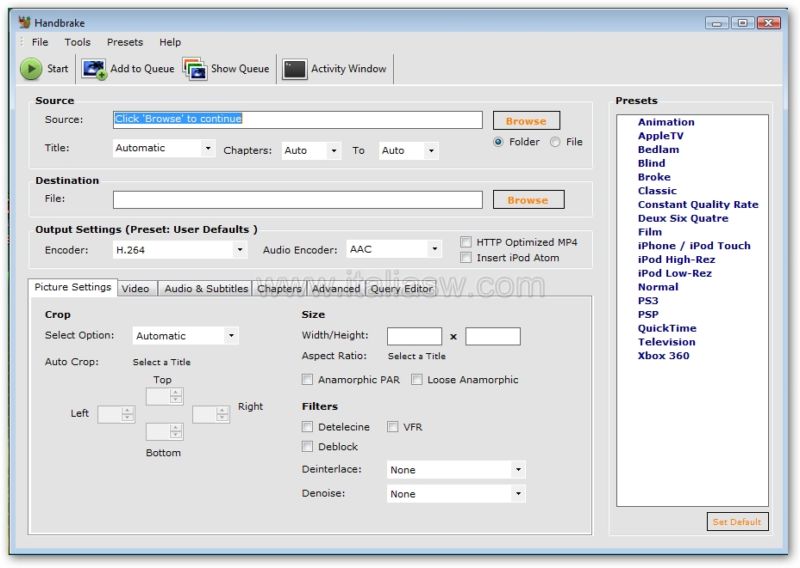Click inside the Source path field
The height and width of the screenshot is (568, 800).
pos(297,120)
